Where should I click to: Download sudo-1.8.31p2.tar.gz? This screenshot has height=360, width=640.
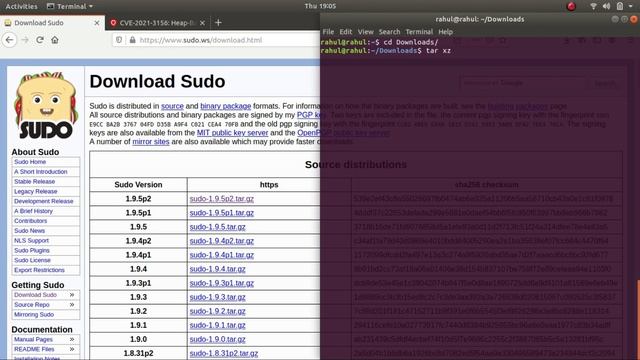(224, 353)
